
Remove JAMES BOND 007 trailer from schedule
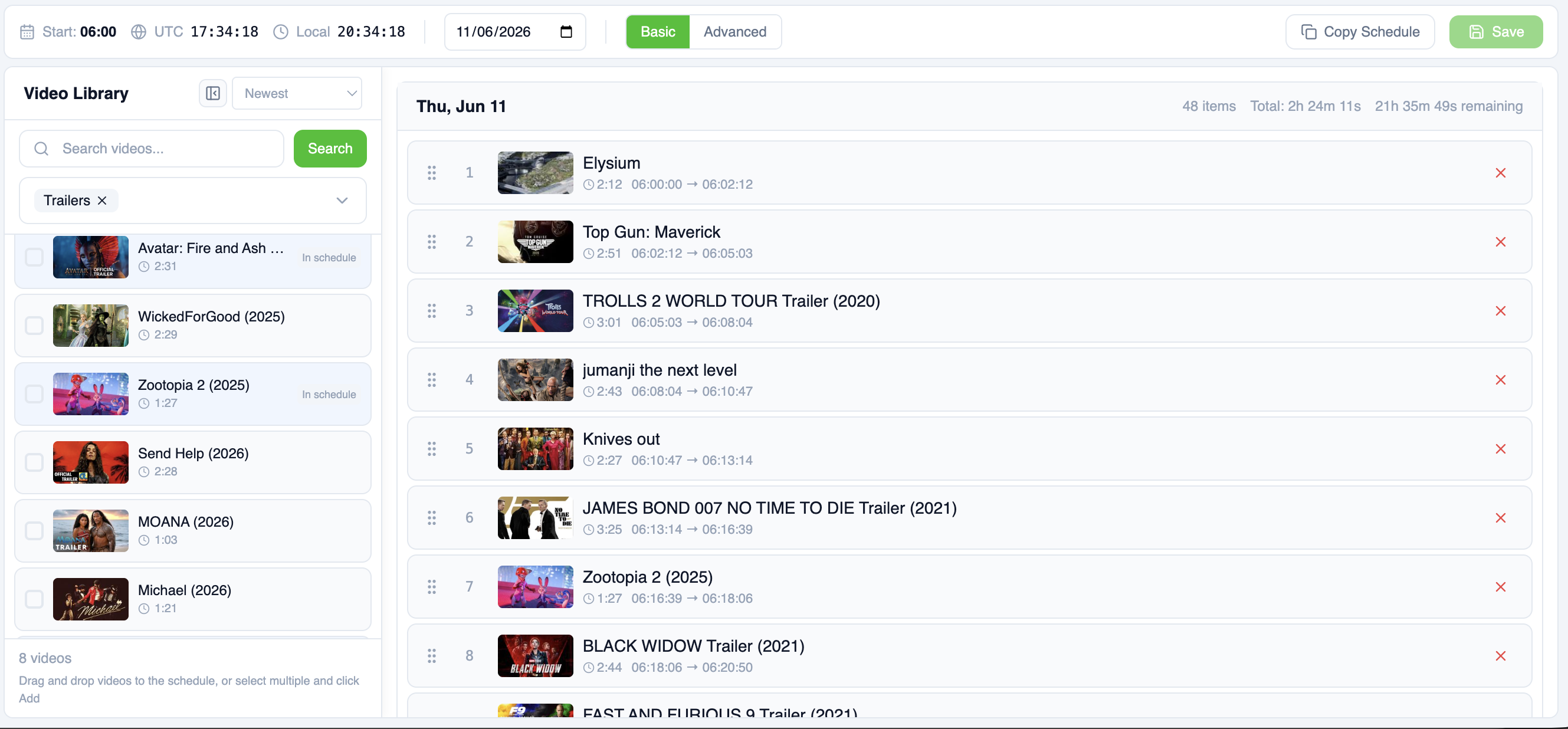point(1500,518)
